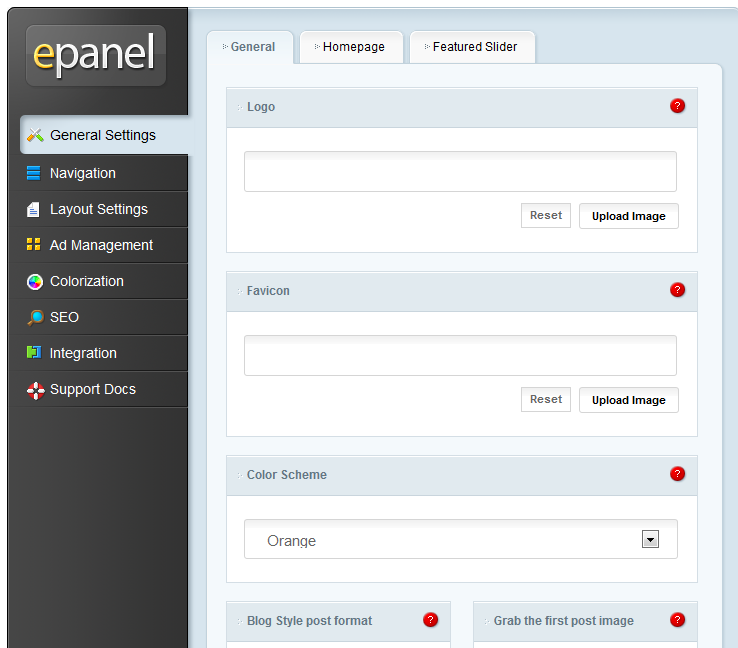Open the Integration section
The width and height of the screenshot is (738, 648).
[98, 353]
